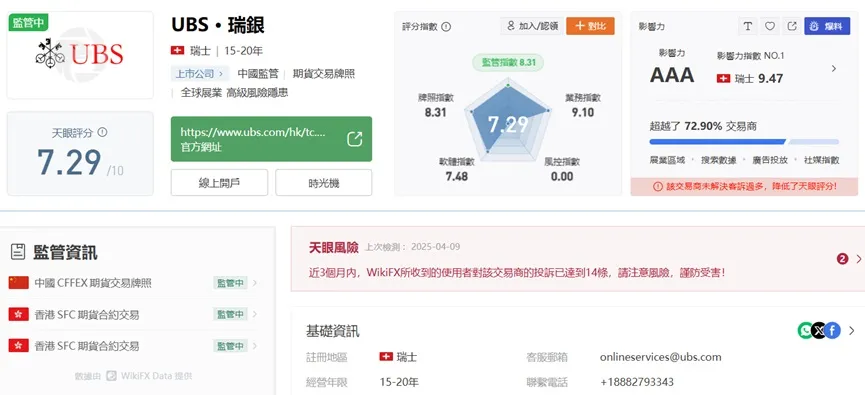
Task: Click the 高級風險隱患 tag
Action: pyautogui.click(x=257, y=93)
